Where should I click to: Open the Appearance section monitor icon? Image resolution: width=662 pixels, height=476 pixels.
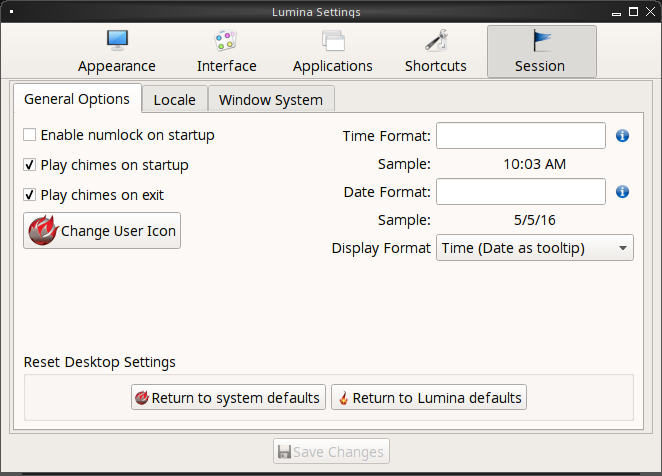click(117, 41)
